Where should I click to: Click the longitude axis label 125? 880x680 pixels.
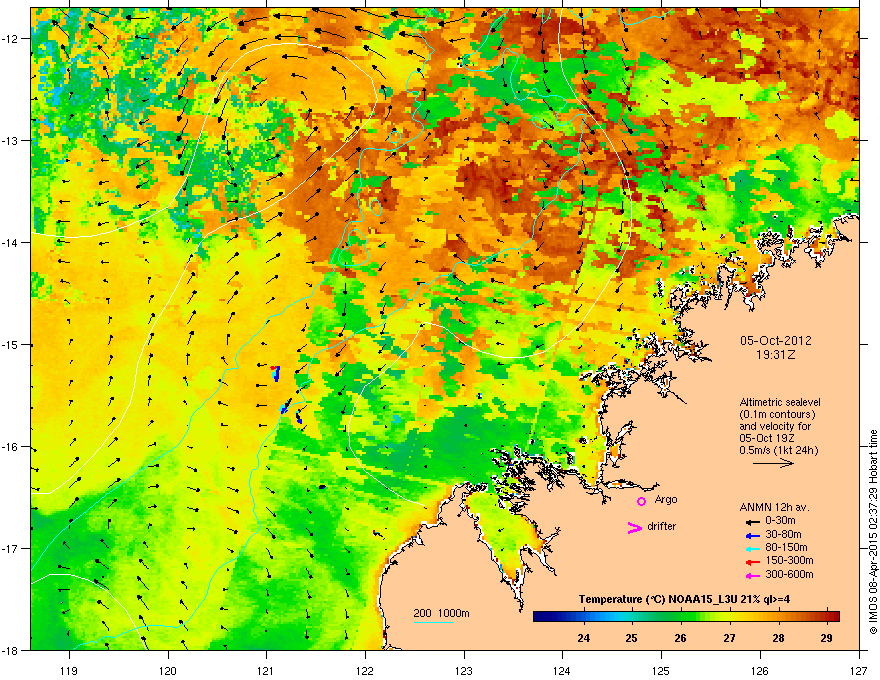point(661,670)
